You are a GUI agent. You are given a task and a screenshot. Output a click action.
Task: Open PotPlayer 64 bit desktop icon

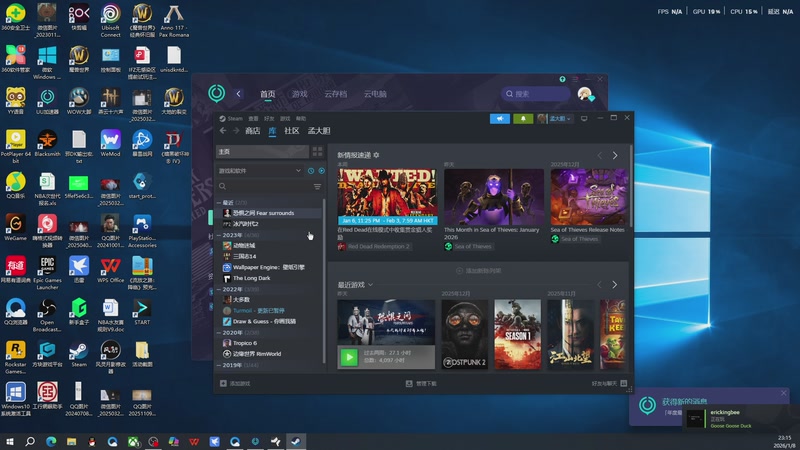tap(15, 146)
